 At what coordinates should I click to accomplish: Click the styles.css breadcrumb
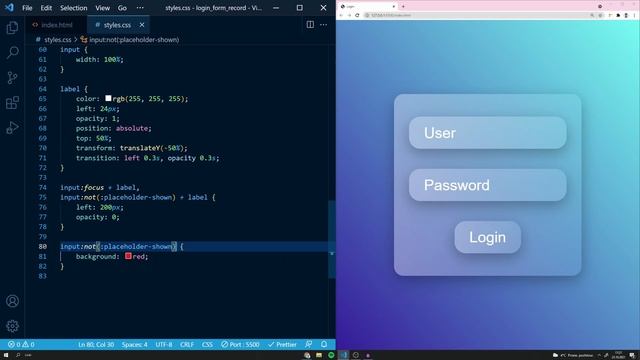tap(53, 40)
